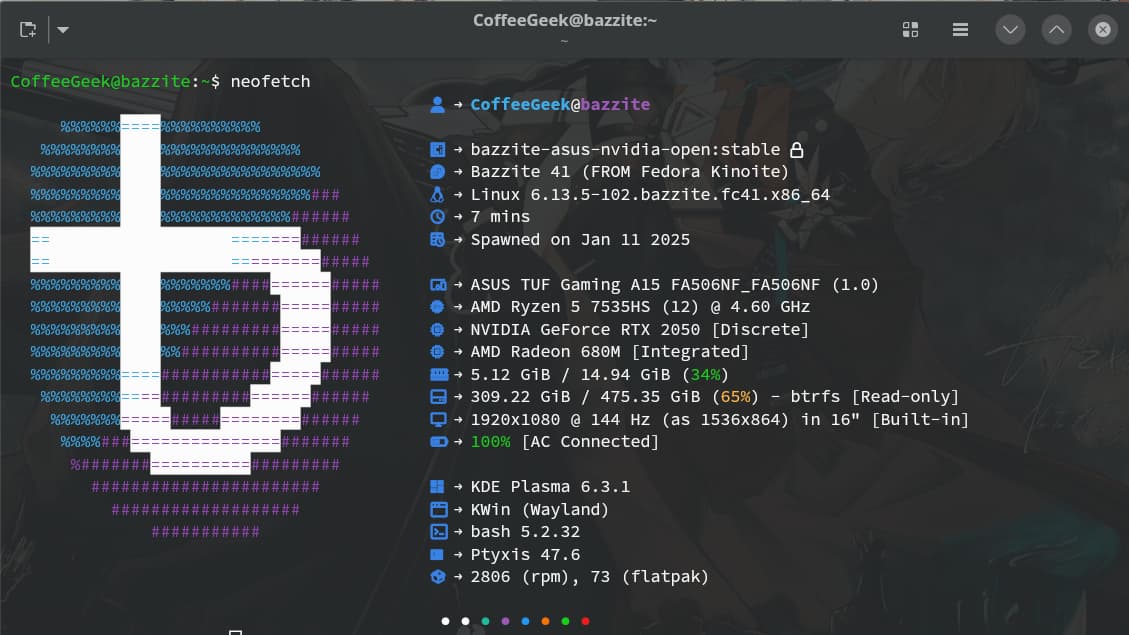
Task: Click the disk icon beside 309.22 GiB
Action: (x=438, y=397)
